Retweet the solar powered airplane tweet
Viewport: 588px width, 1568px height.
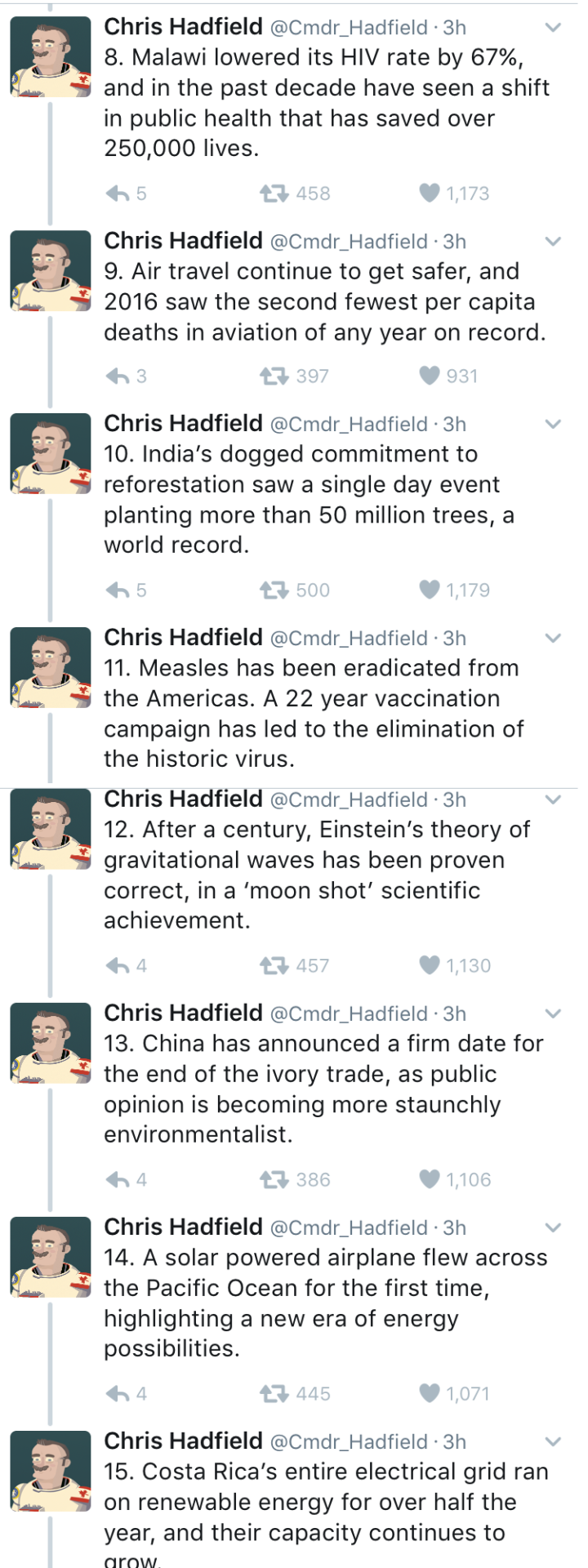274,1394
